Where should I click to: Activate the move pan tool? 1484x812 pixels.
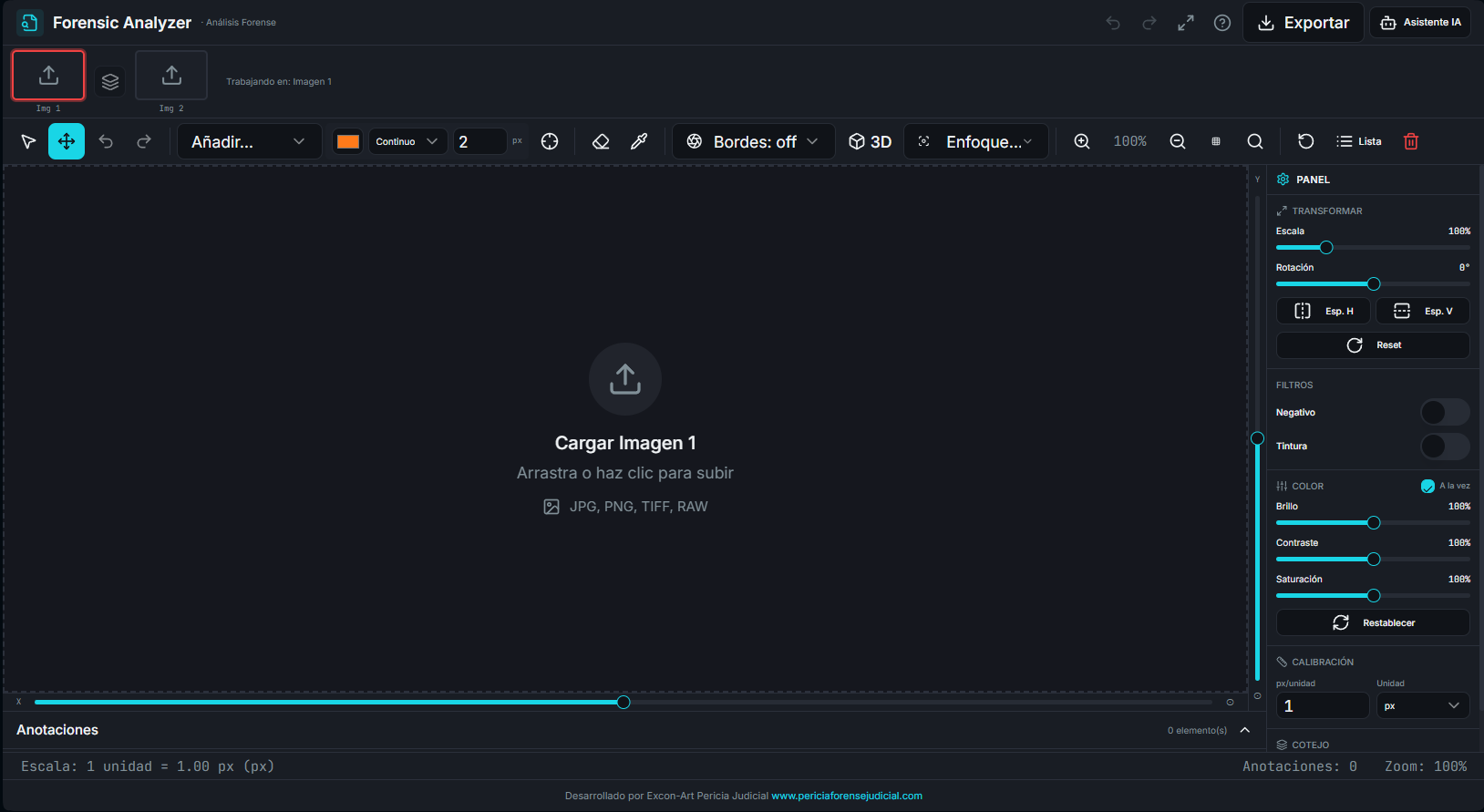pyautogui.click(x=67, y=141)
